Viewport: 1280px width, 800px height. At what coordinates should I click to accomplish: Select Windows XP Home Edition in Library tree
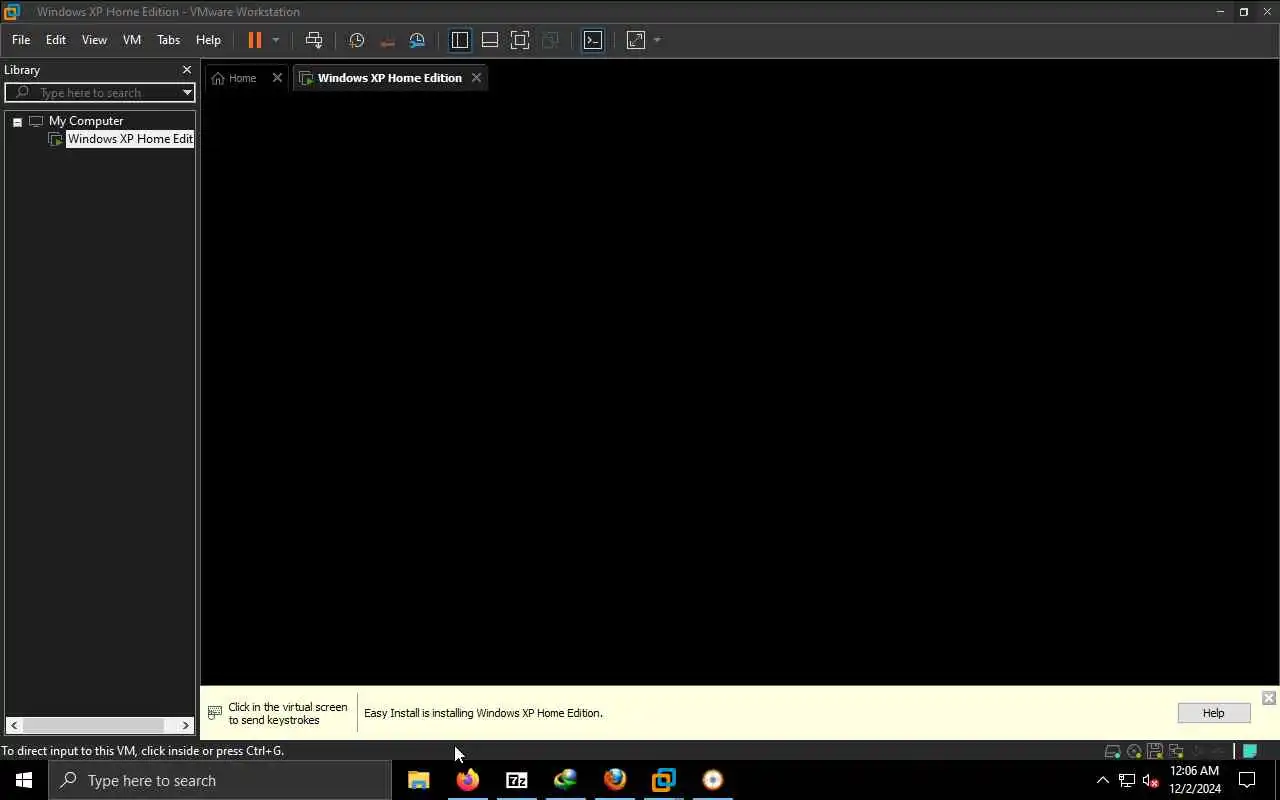(130, 139)
